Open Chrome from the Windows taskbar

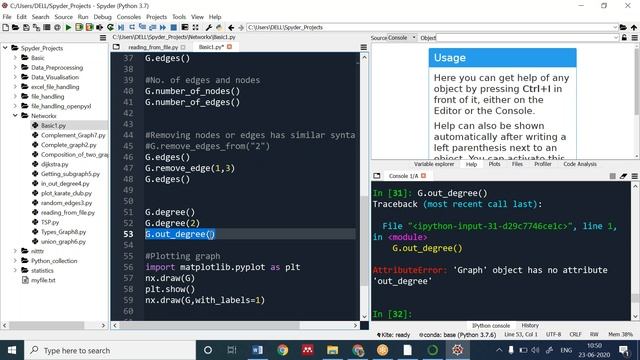[282, 350]
